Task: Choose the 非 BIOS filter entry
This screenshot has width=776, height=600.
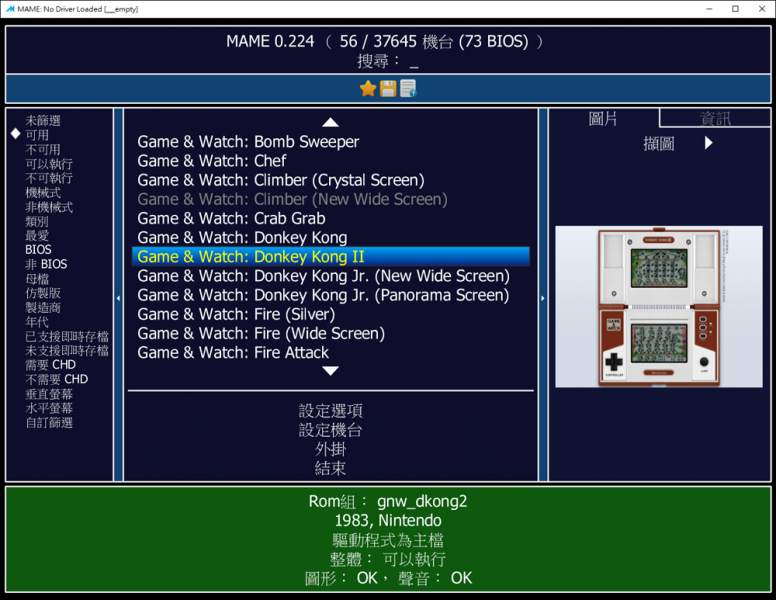Action: point(46,264)
